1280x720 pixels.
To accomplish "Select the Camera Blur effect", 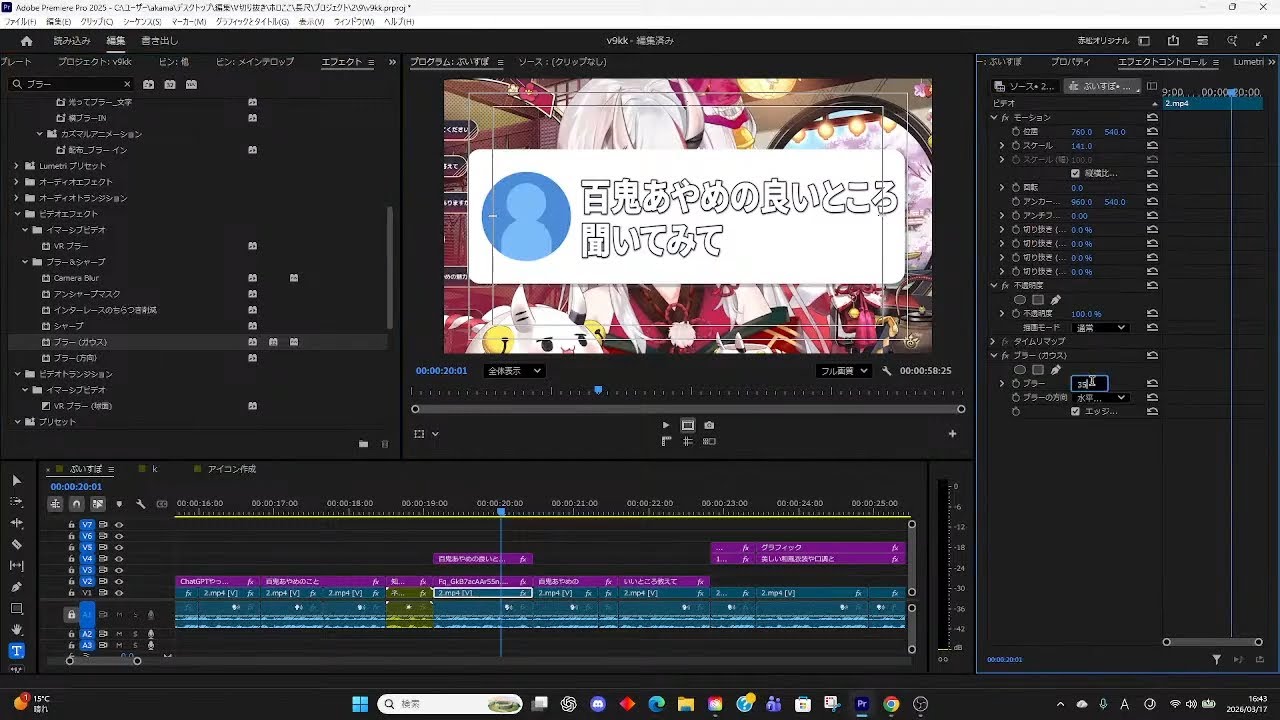I will [x=76, y=278].
